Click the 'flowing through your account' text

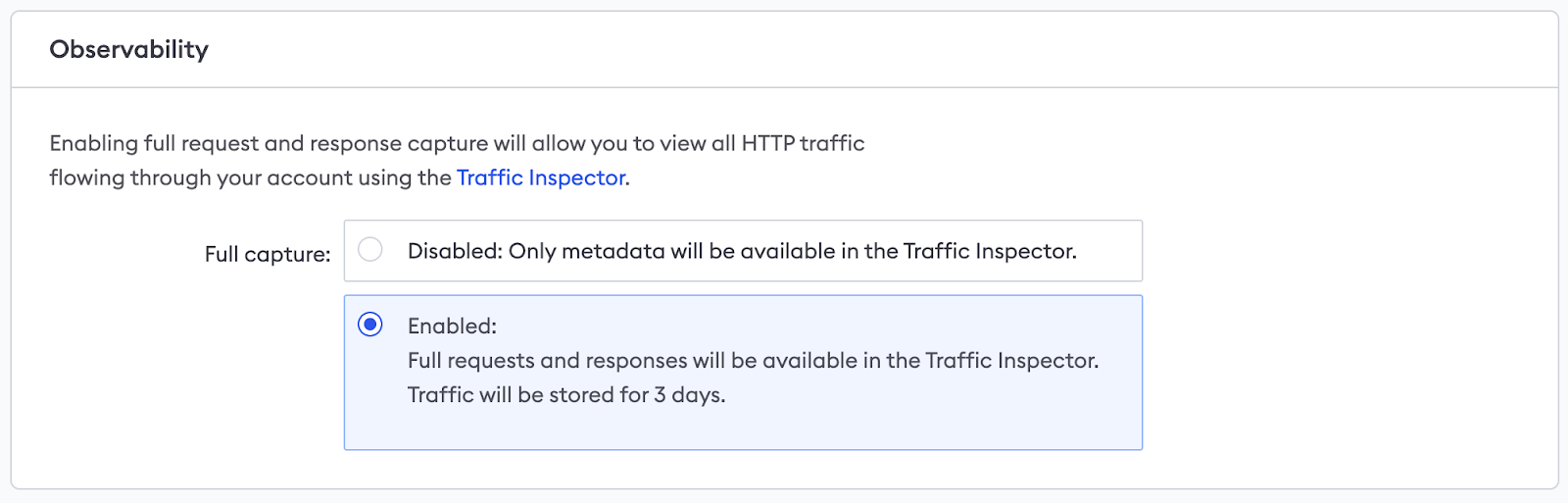pos(250,177)
